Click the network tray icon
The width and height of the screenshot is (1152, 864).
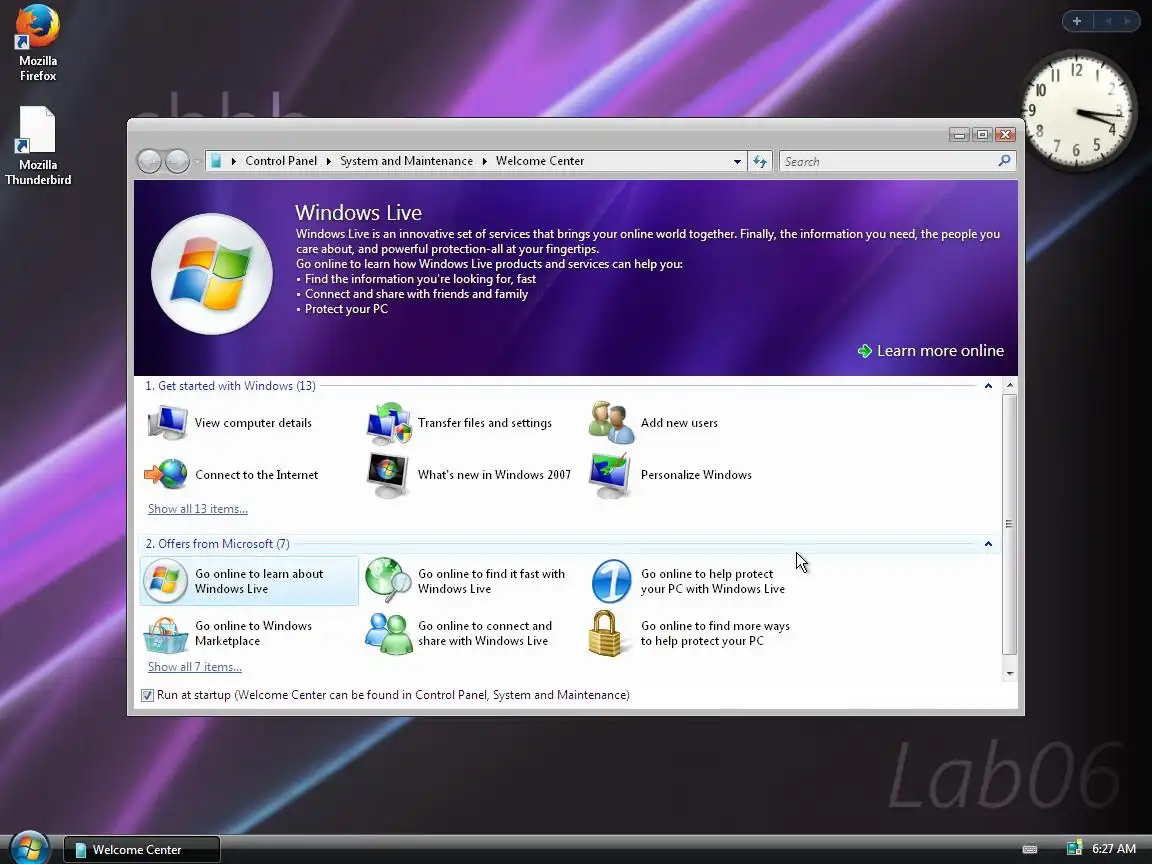pos(1074,849)
